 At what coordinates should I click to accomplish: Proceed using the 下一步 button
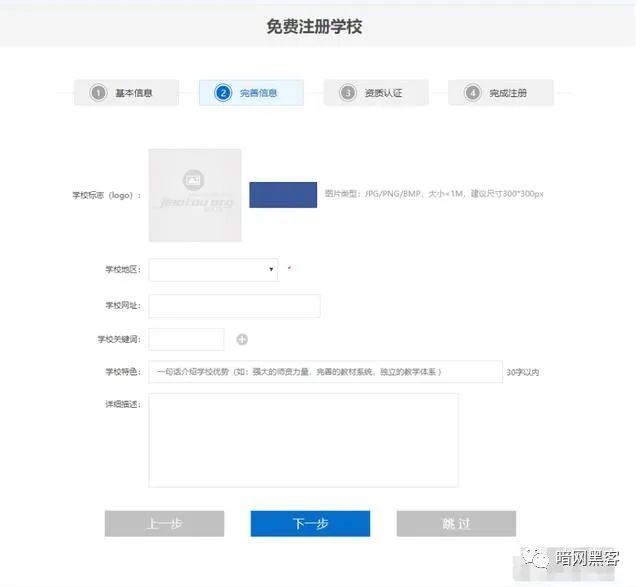click(x=310, y=524)
